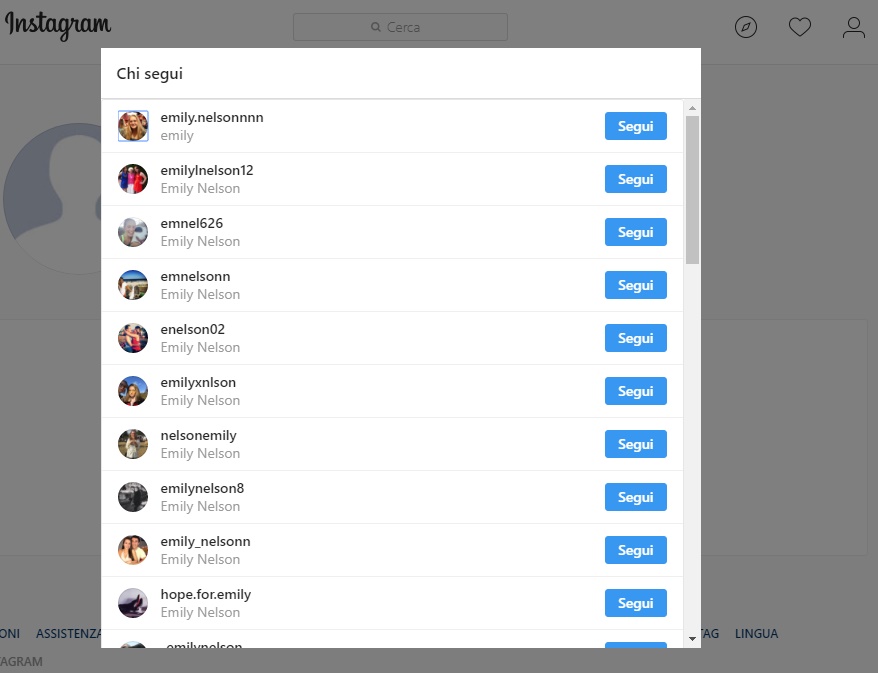Viewport: 878px width, 673px height.
Task: Open emilynelson8 avatar thumbnail
Action: [133, 497]
